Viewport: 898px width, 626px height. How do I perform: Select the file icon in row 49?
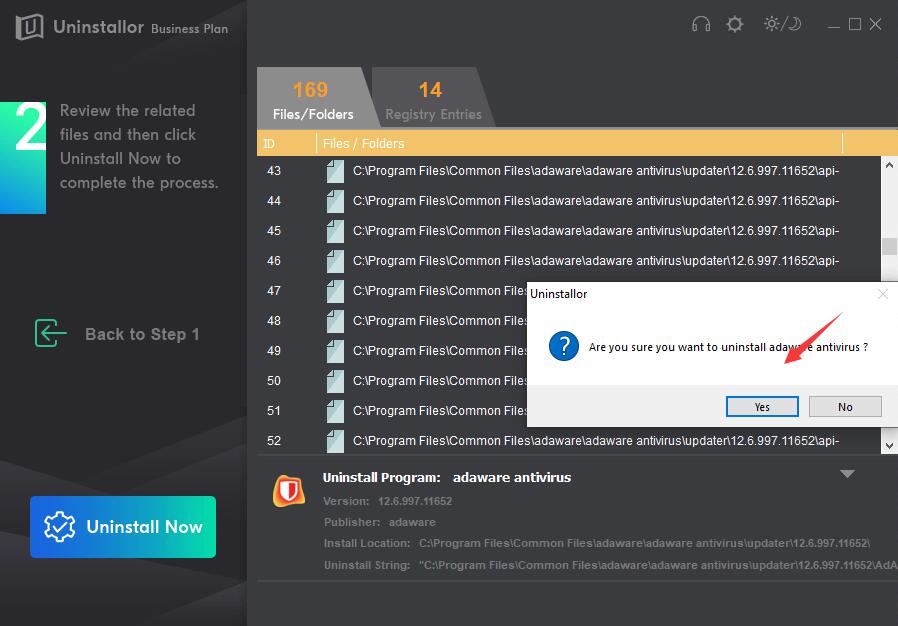pyautogui.click(x=335, y=351)
